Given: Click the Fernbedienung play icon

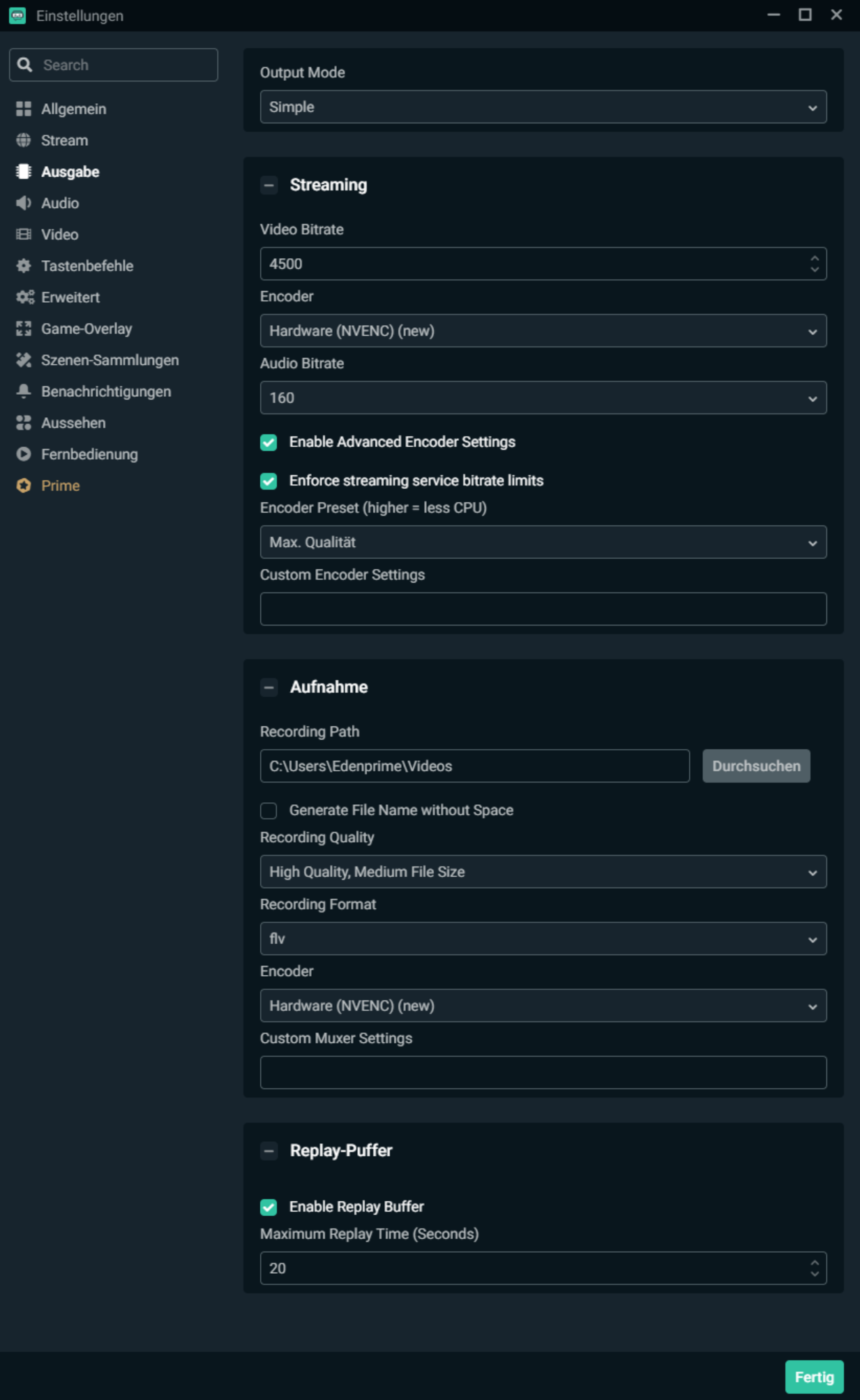Looking at the screenshot, I should pyautogui.click(x=24, y=454).
